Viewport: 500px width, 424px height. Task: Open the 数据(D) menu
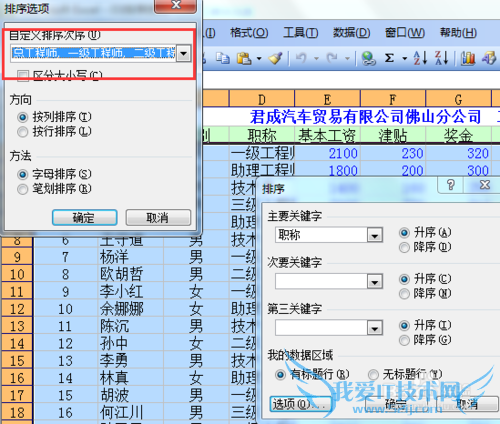point(352,33)
